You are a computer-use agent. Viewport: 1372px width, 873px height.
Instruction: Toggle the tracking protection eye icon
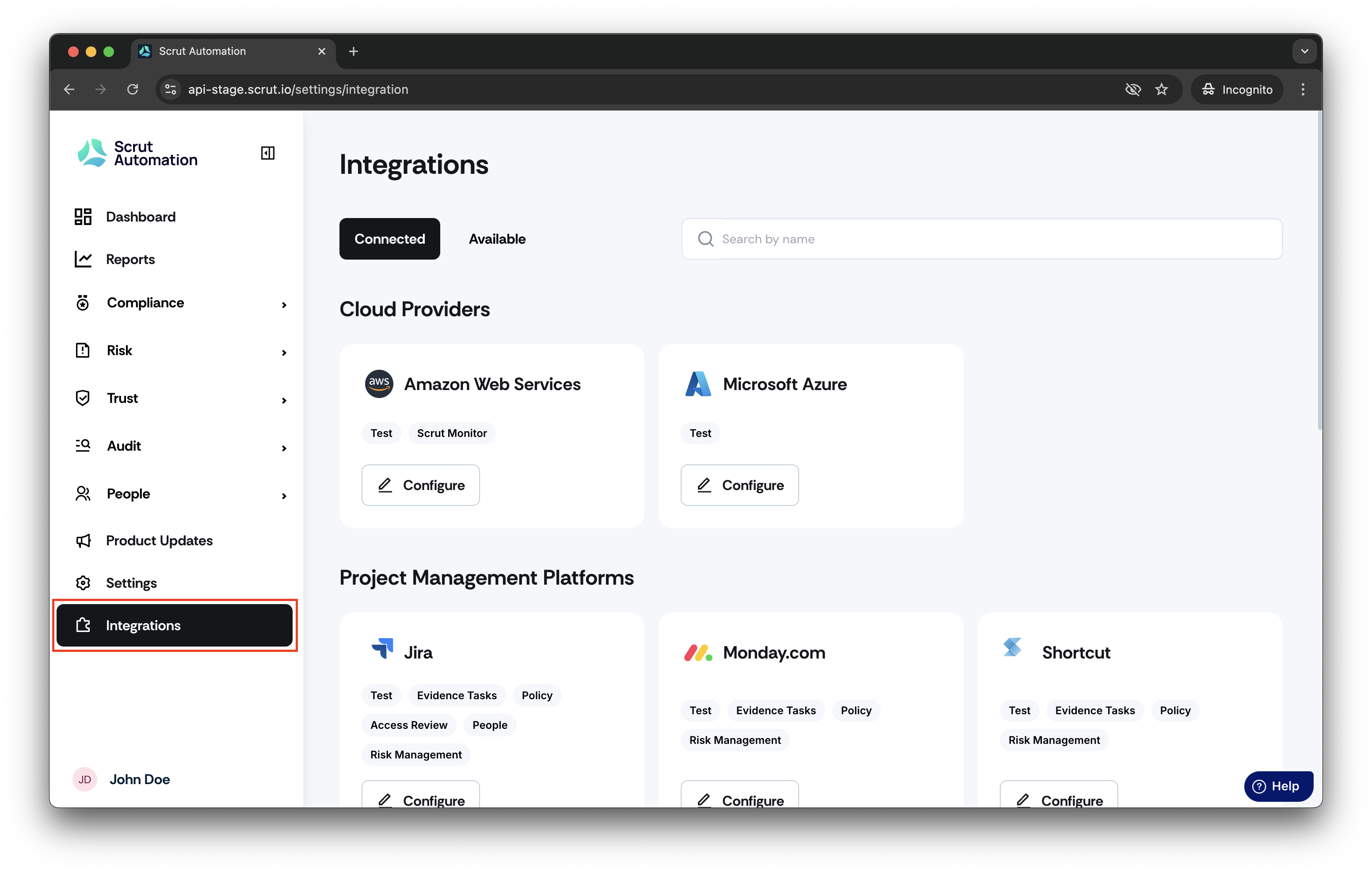point(1133,89)
